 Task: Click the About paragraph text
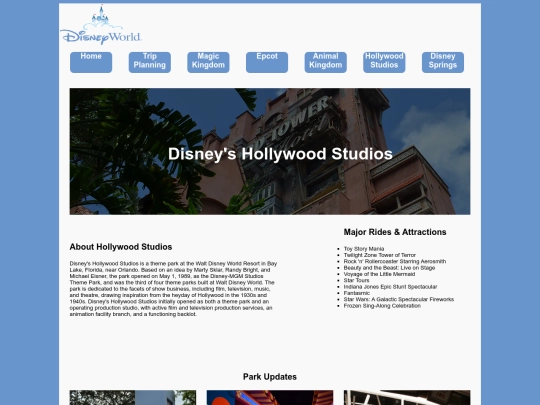click(173, 289)
